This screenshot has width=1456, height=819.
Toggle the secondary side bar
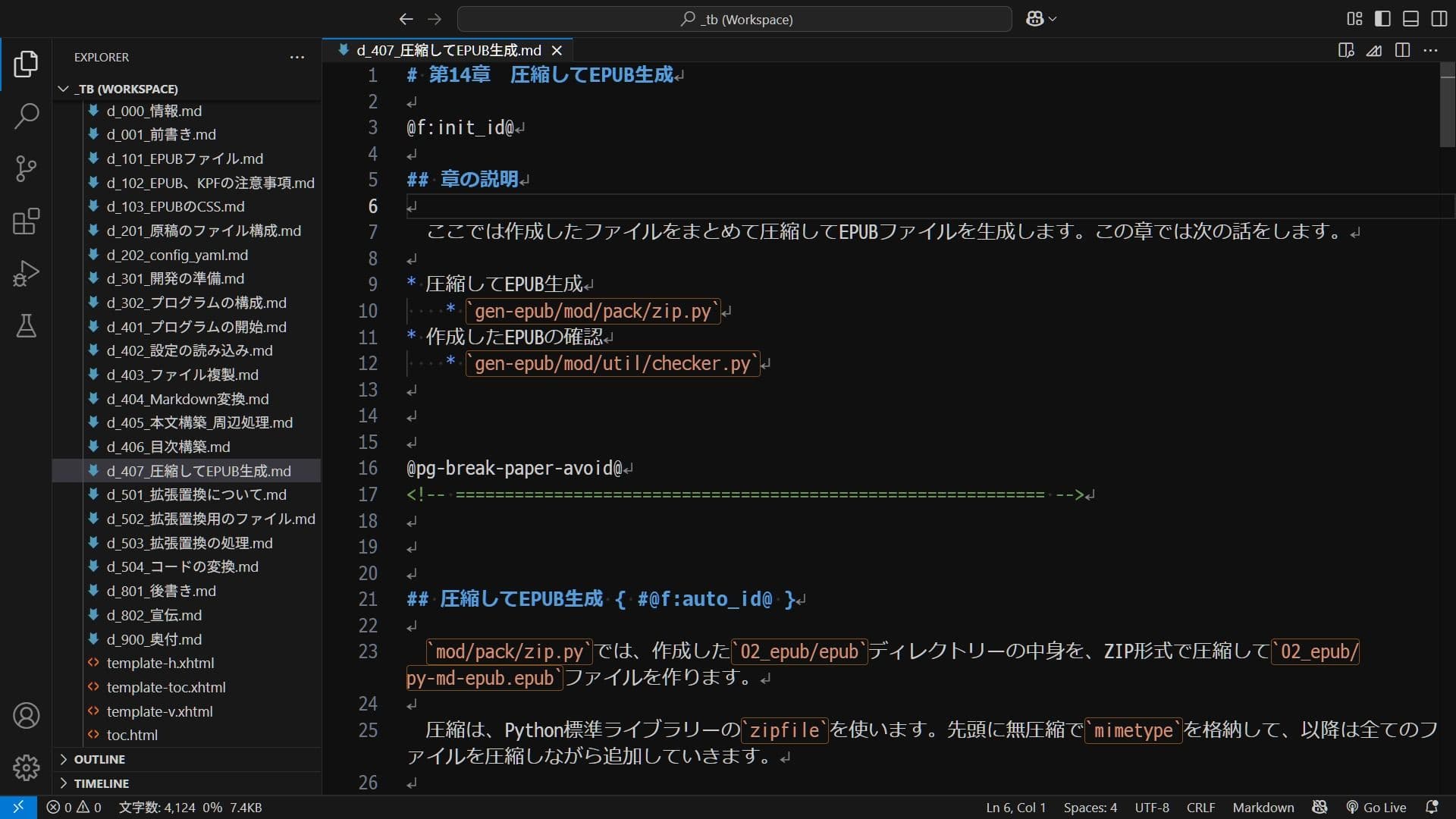[1439, 18]
